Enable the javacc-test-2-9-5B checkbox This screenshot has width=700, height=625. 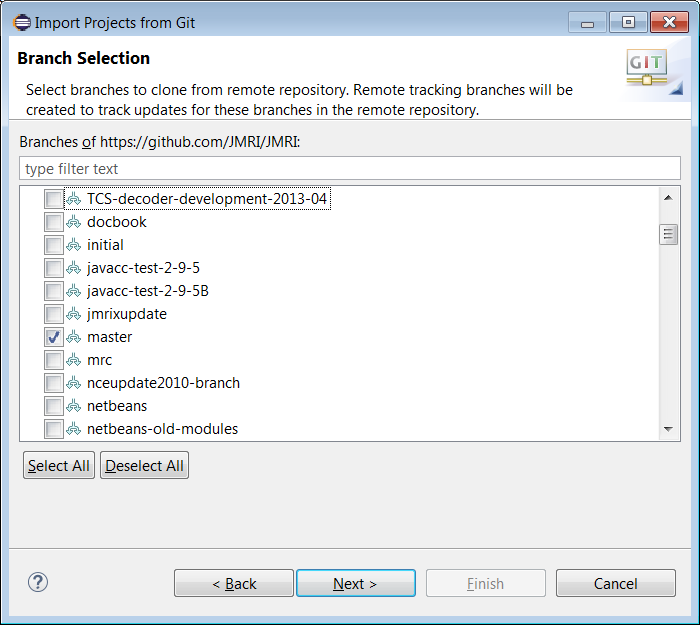click(54, 291)
